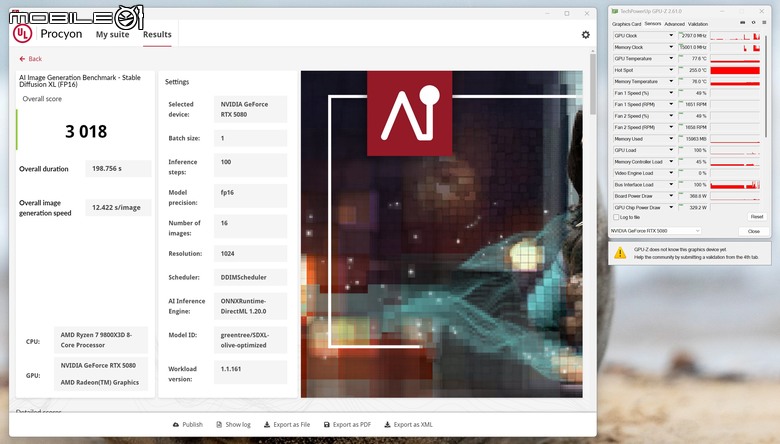
Task: Take GPU-Z screenshot with camera icon
Action: 743,23
